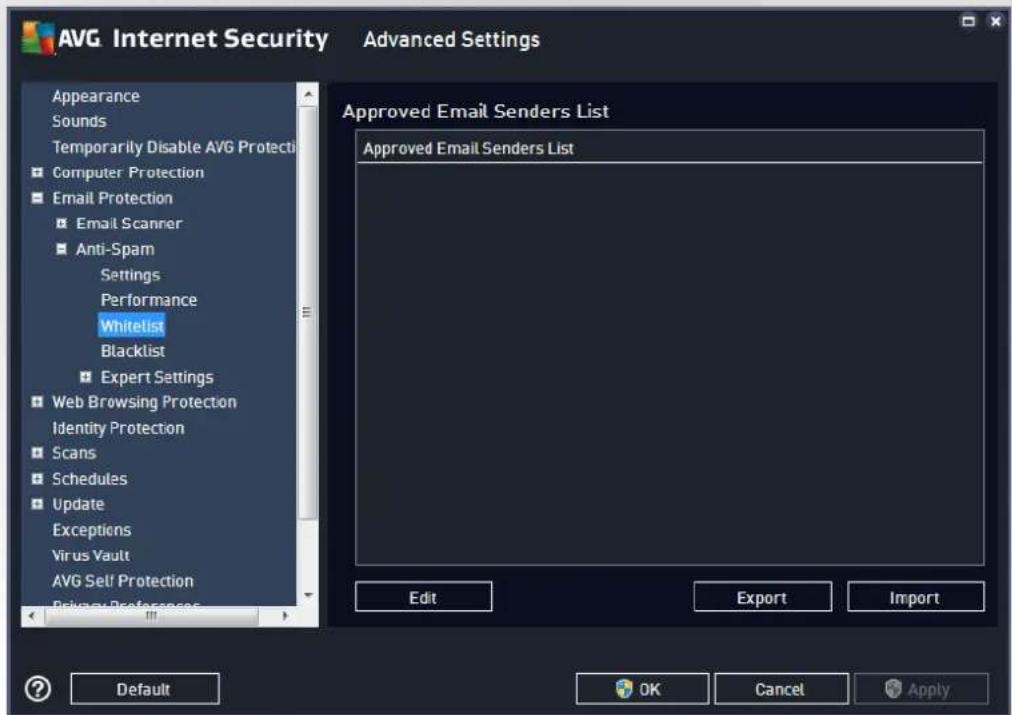Image resolution: width=1012 pixels, height=715 pixels.
Task: Collapse the Anti-Spam node
Action: coord(61,249)
